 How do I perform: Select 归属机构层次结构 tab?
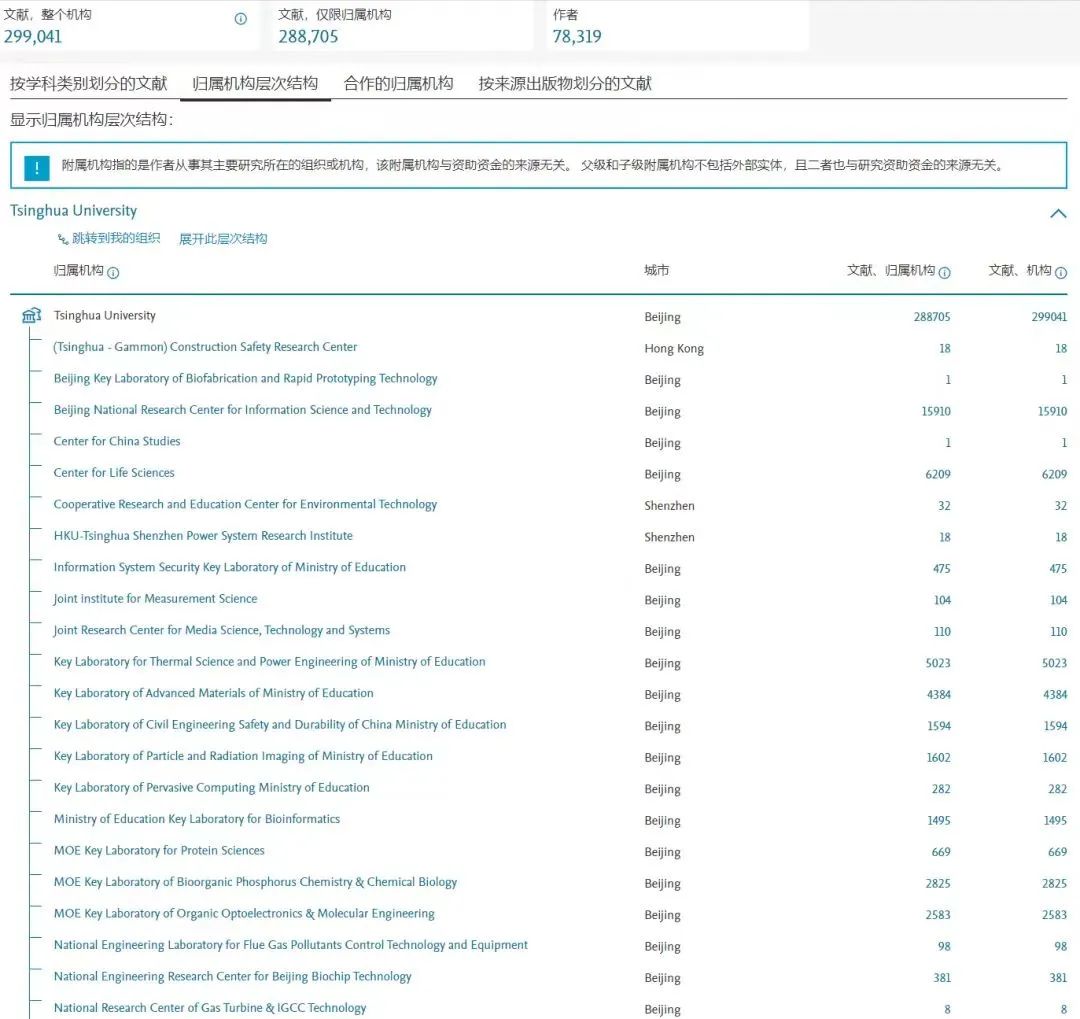pos(255,83)
